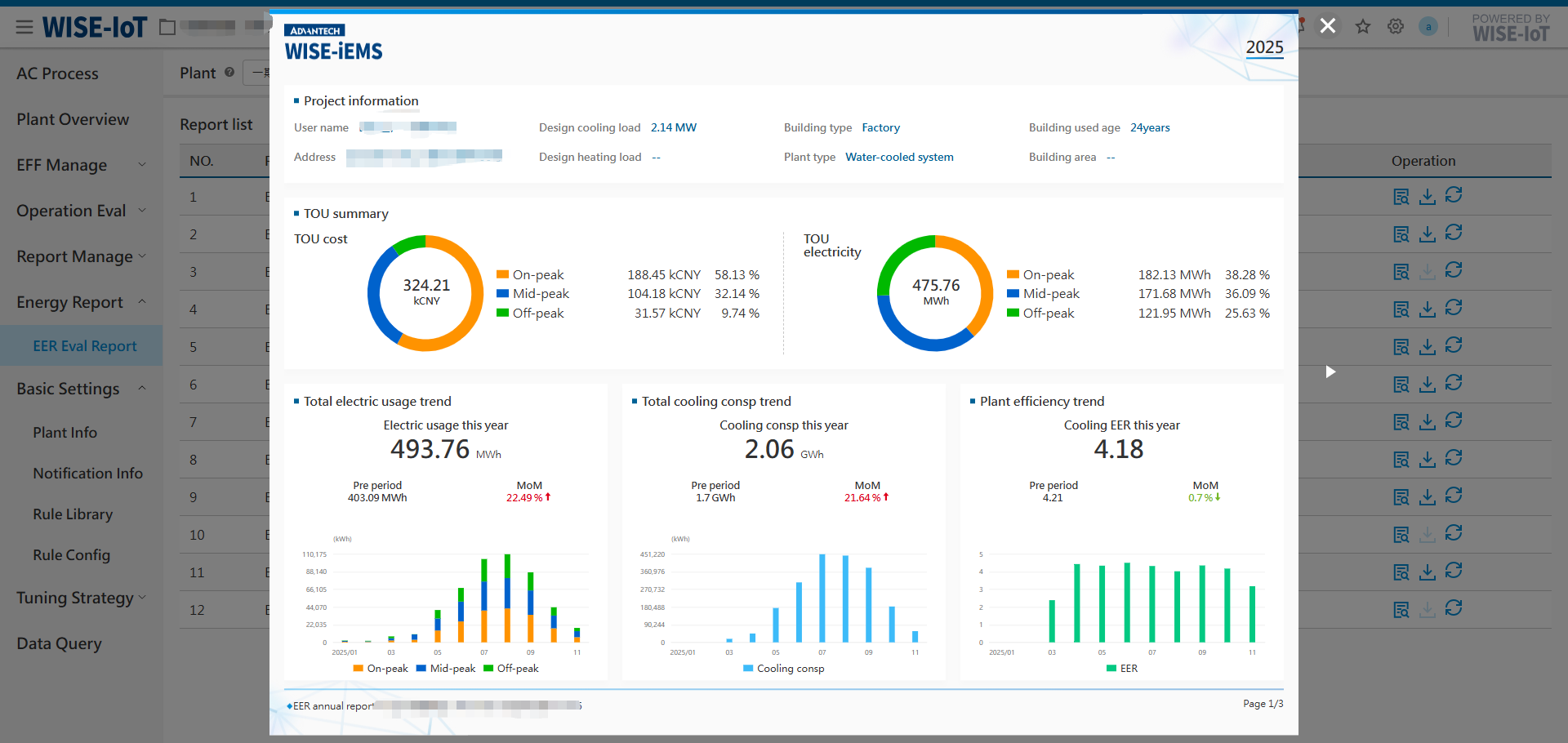Click the favorites star icon in header
The height and width of the screenshot is (743, 1568).
[1363, 27]
